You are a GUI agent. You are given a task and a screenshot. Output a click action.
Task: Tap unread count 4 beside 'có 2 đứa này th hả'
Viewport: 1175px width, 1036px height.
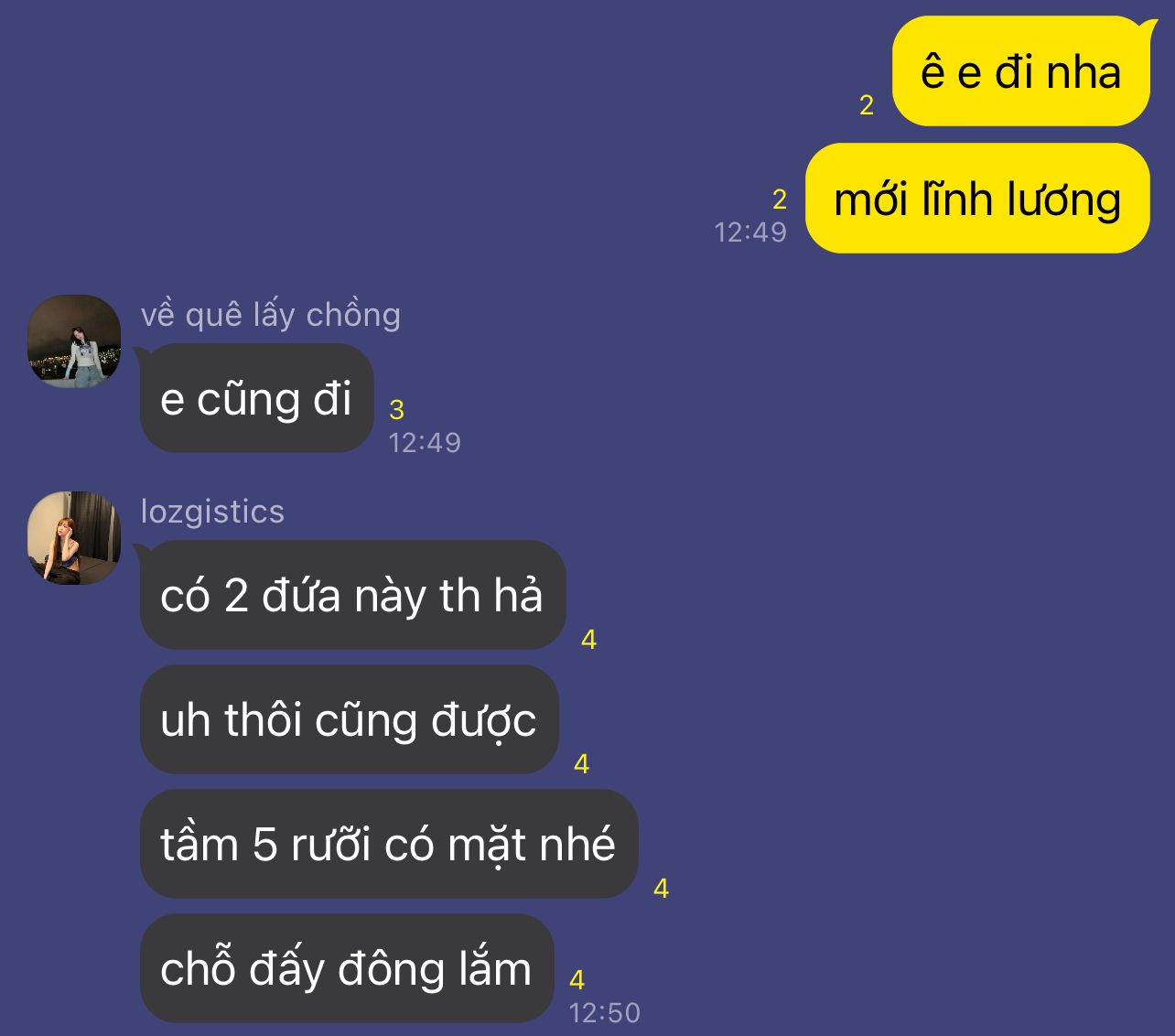point(588,640)
